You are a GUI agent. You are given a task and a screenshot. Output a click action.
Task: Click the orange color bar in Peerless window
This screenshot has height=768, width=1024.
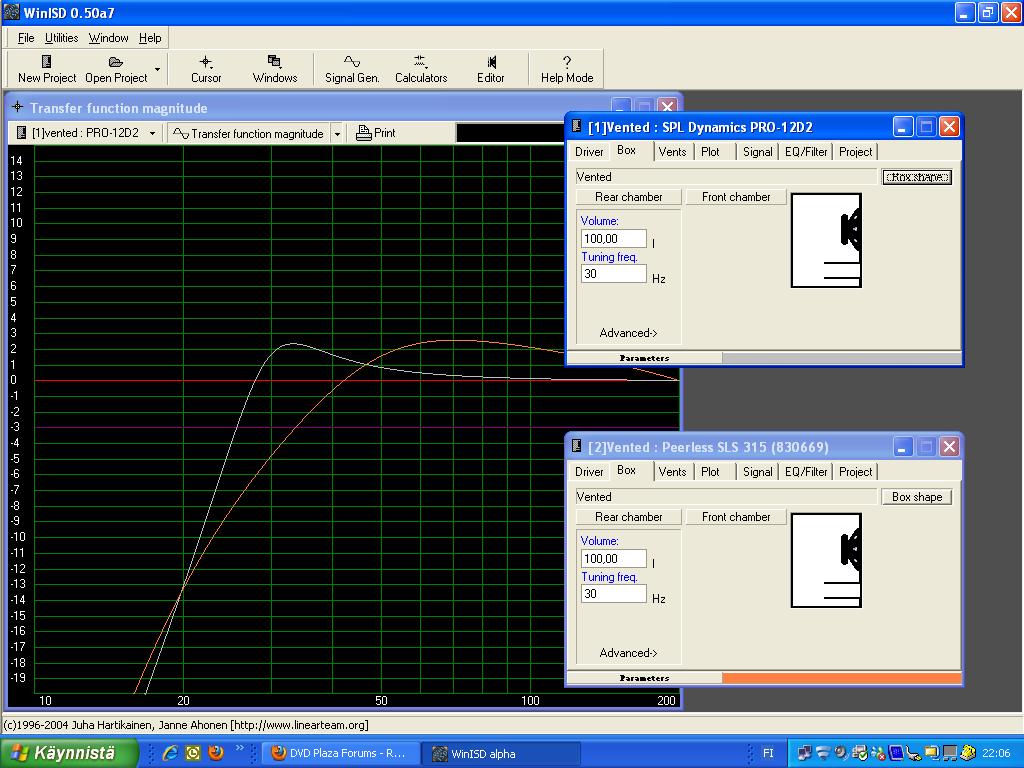pos(841,678)
